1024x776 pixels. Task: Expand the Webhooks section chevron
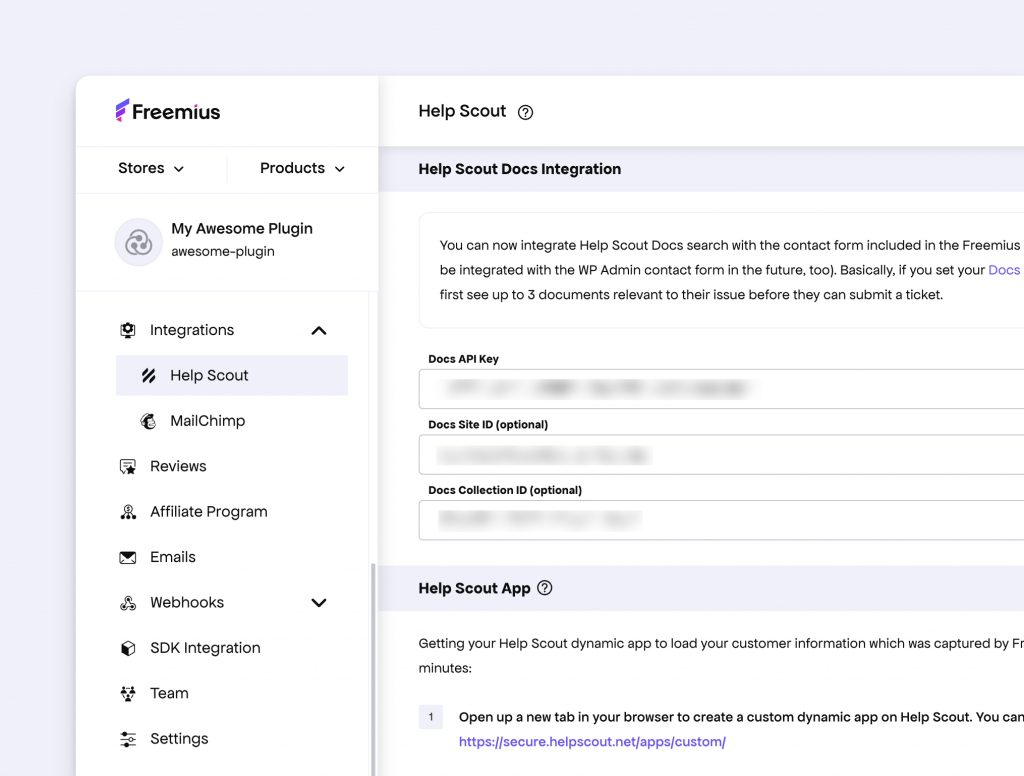coord(319,602)
